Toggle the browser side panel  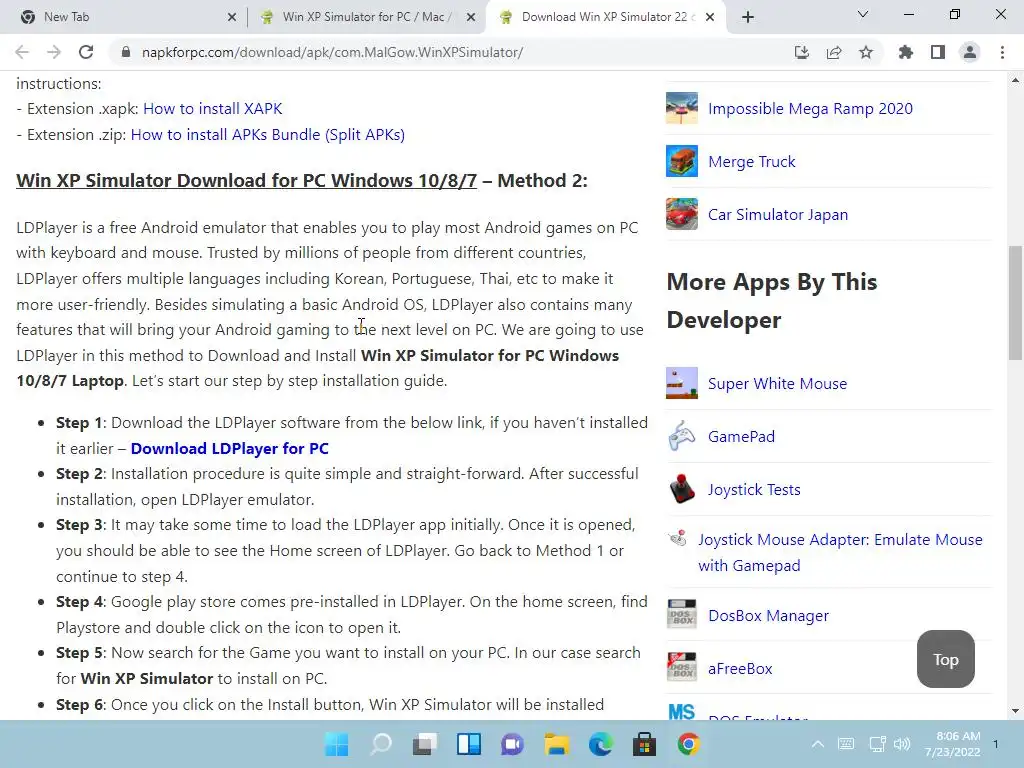[x=938, y=52]
